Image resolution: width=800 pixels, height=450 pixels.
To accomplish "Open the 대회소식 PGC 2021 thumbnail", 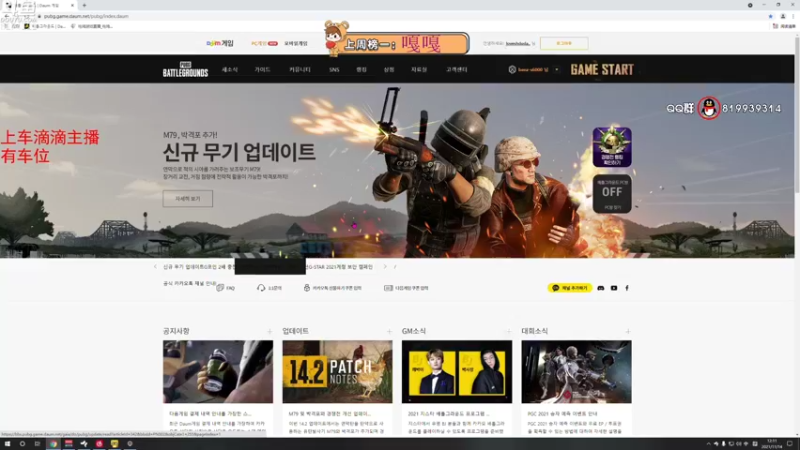I will (577, 372).
